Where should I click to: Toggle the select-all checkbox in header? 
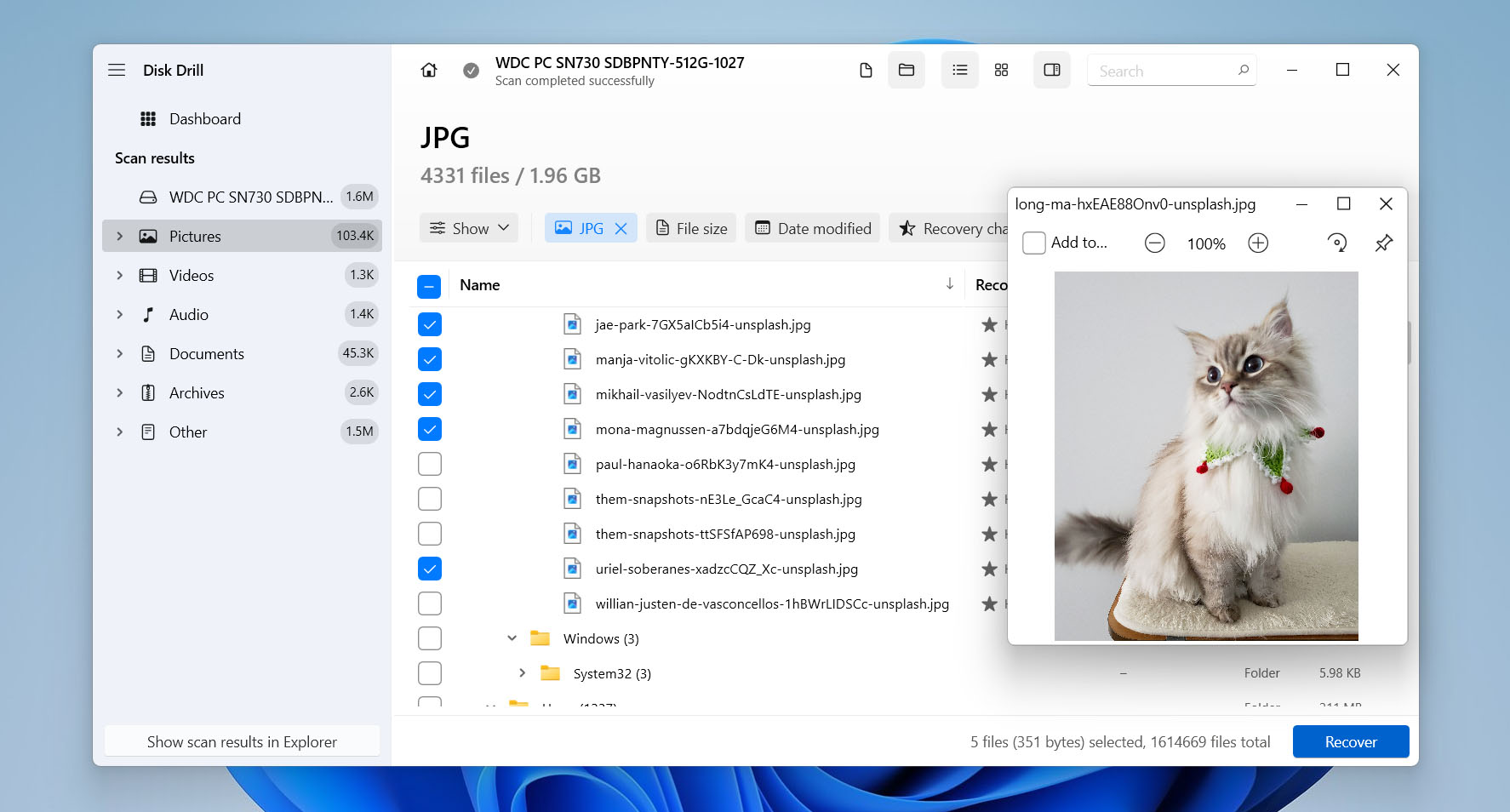[x=429, y=286]
